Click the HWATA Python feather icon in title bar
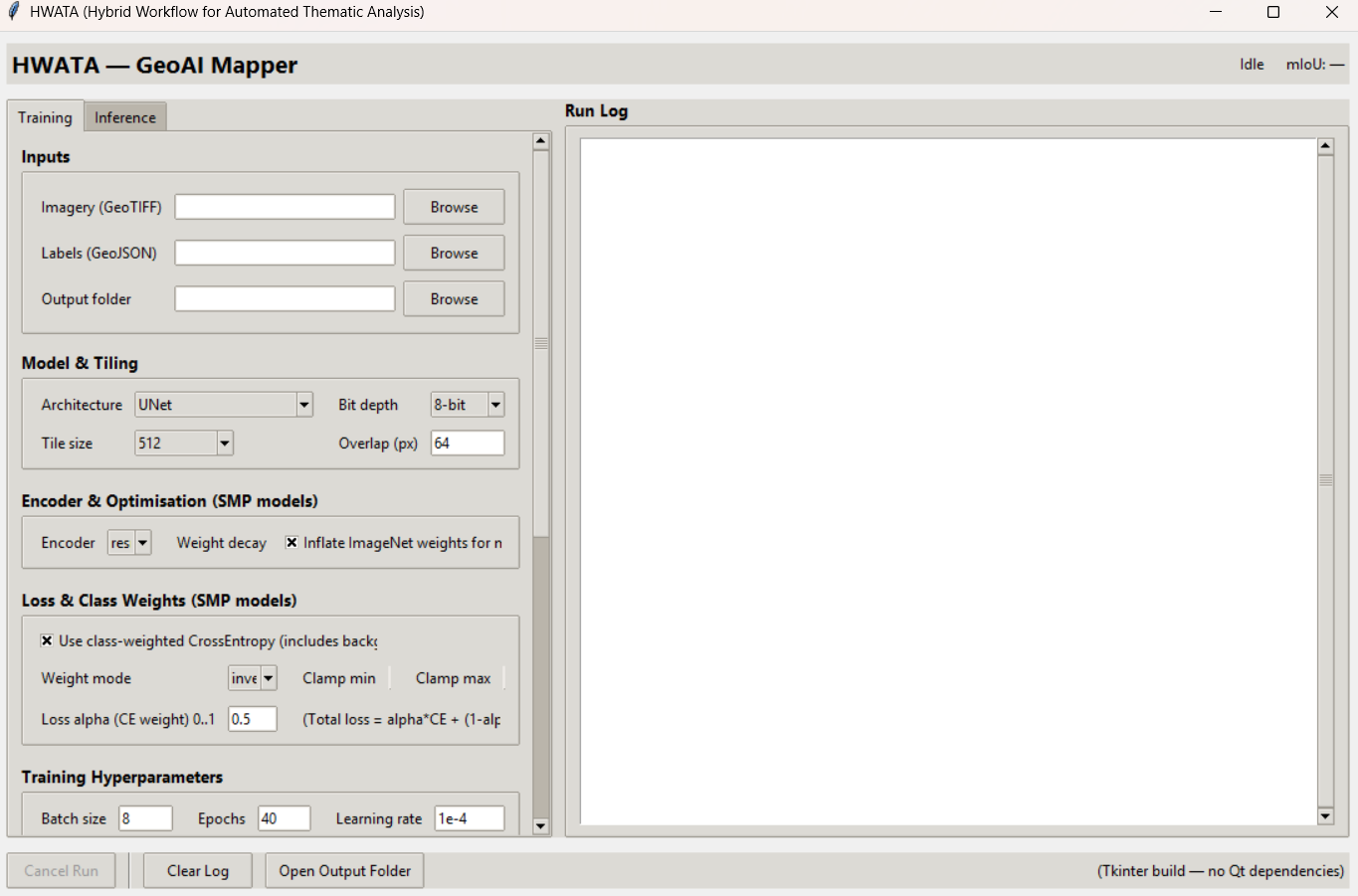 pos(14,11)
